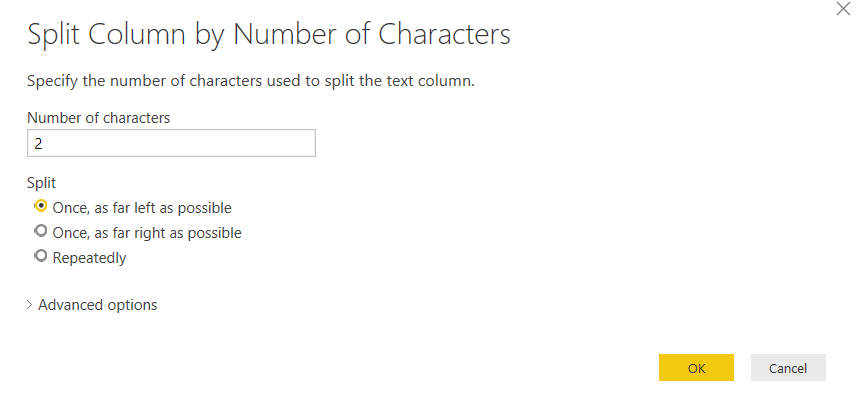The width and height of the screenshot is (856, 404).
Task: Click the 'Repeatedly' label text
Action: point(89,258)
